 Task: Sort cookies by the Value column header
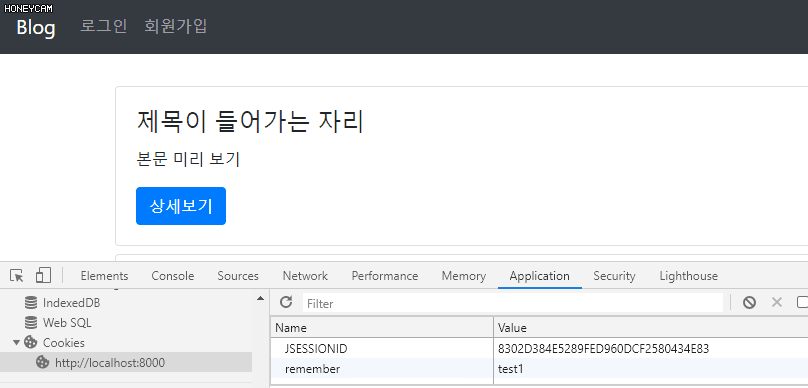coord(651,328)
